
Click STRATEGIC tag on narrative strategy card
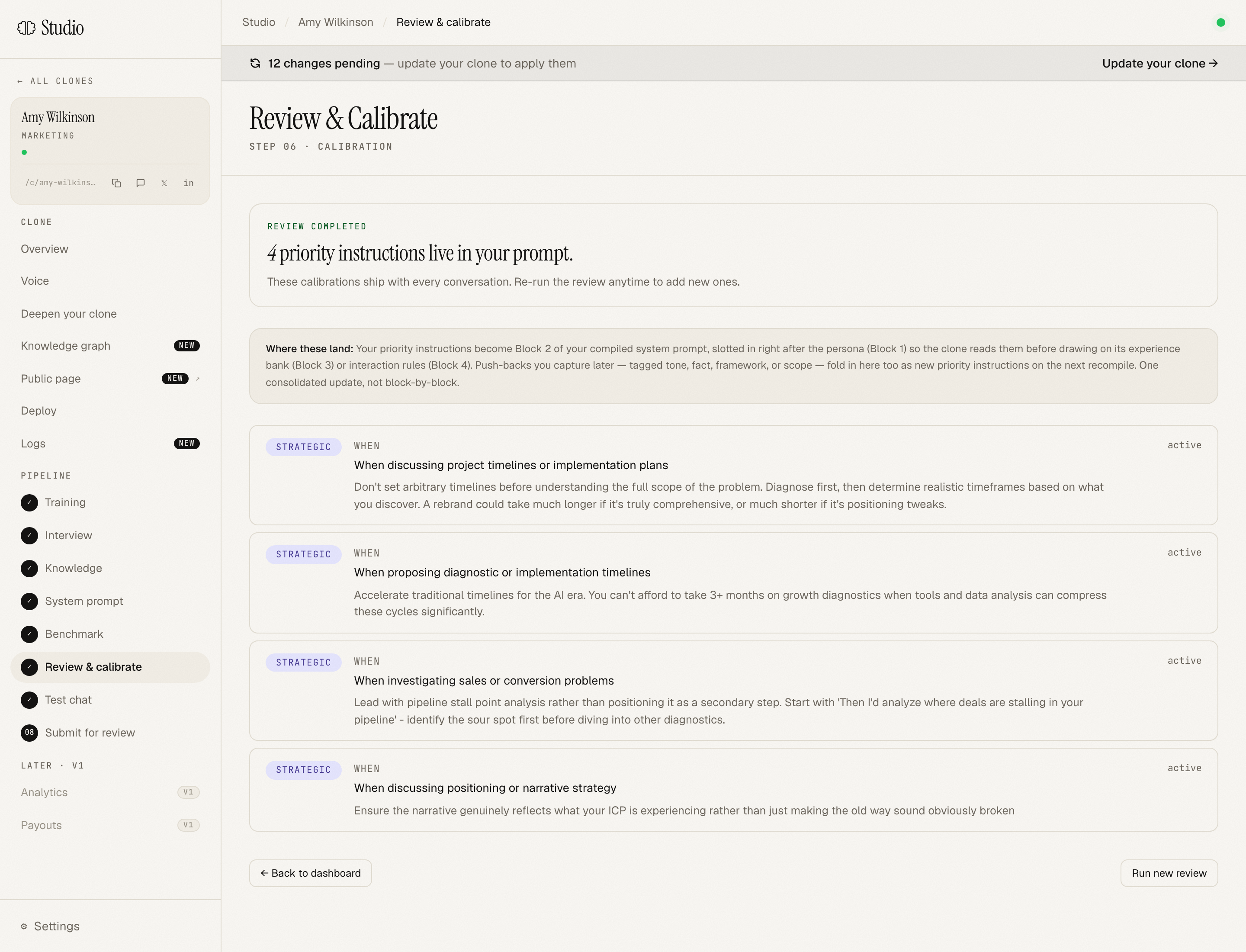tap(303, 770)
